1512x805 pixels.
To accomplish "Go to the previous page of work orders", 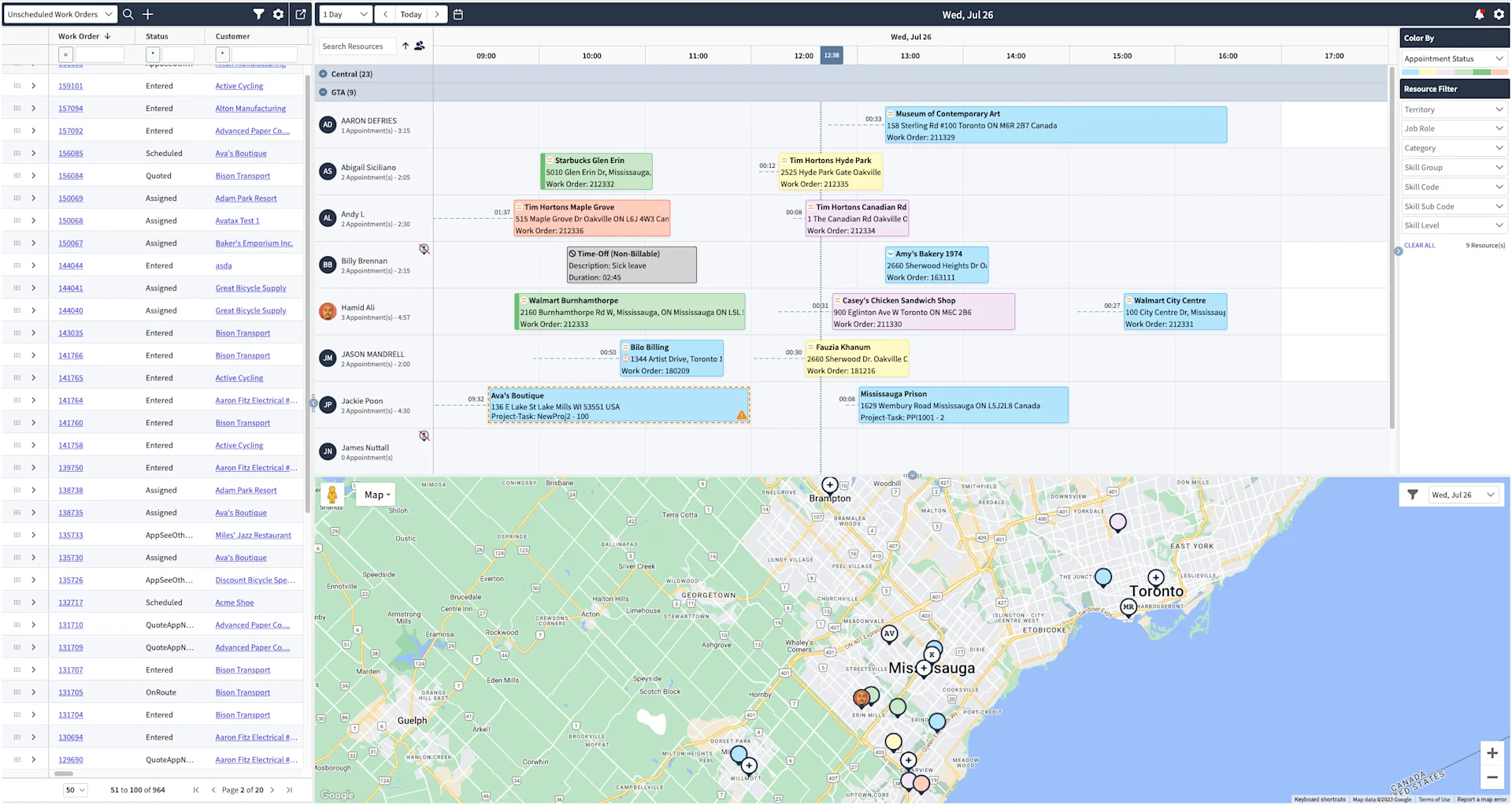I will coord(213,790).
